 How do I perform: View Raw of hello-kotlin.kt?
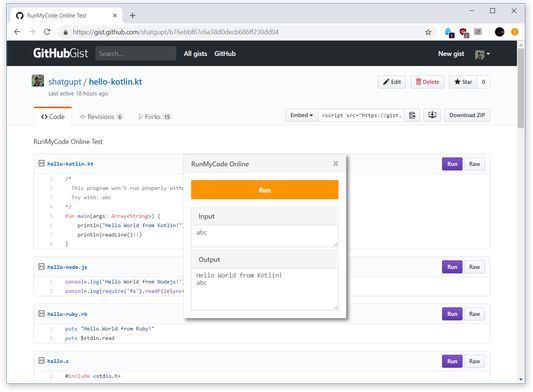click(x=474, y=164)
